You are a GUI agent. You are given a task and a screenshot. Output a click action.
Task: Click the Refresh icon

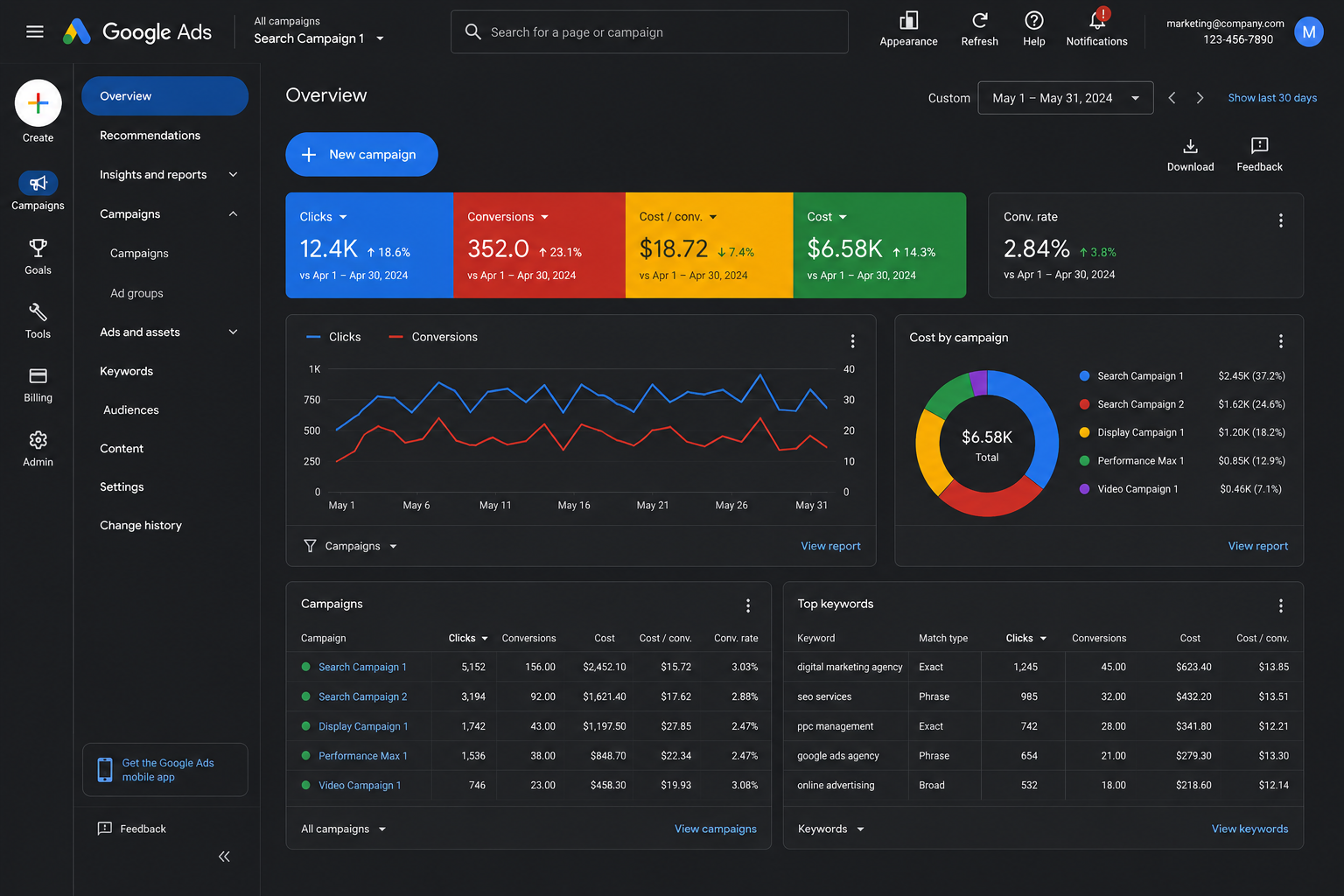coord(979,20)
